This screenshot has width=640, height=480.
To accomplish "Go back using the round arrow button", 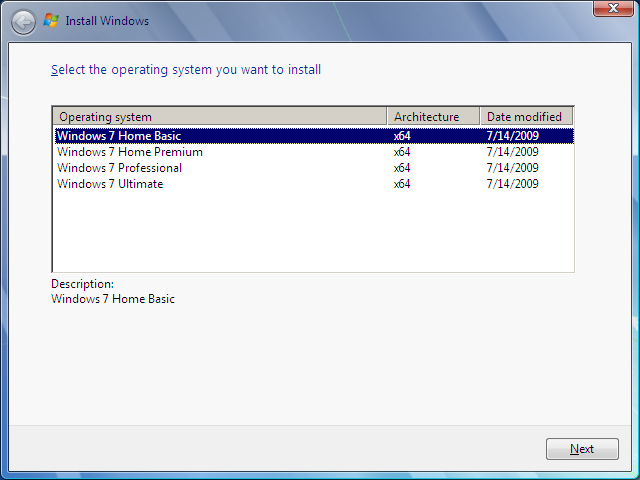I will 23,22.
